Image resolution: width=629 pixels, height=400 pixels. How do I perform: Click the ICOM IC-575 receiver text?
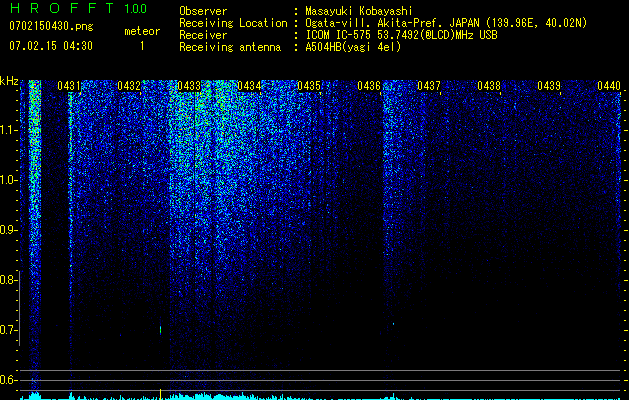pos(401,35)
